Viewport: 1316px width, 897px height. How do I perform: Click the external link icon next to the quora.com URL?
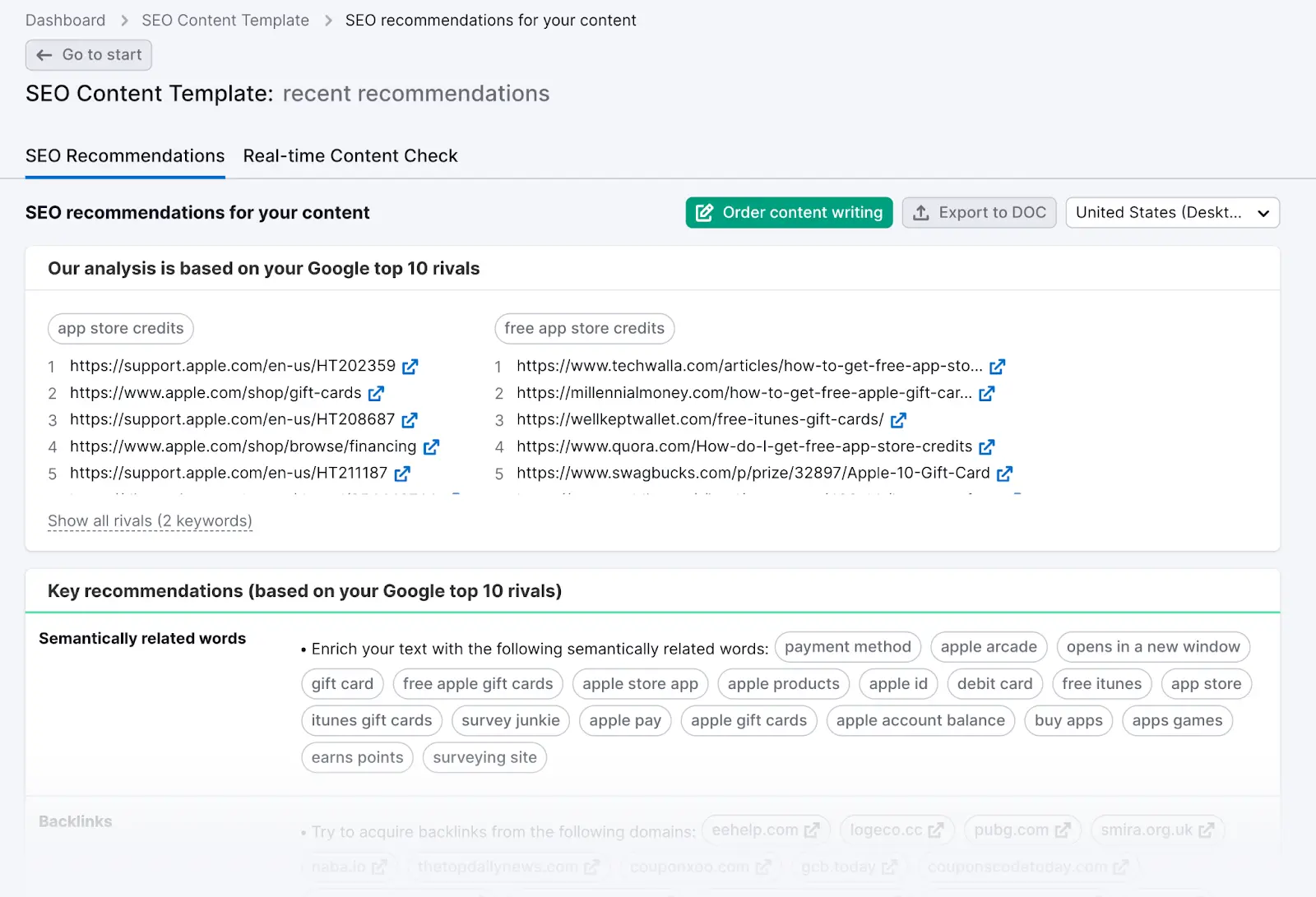click(x=986, y=446)
